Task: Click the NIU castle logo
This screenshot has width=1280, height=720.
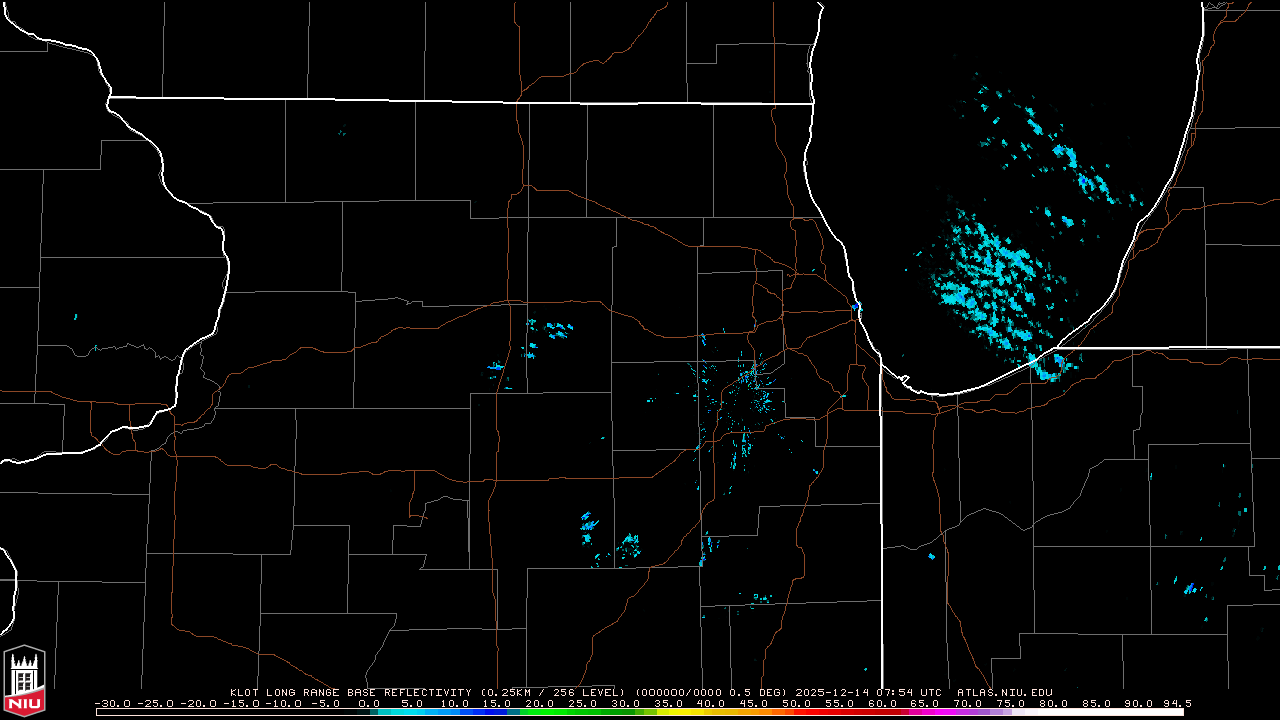Action: [24, 682]
